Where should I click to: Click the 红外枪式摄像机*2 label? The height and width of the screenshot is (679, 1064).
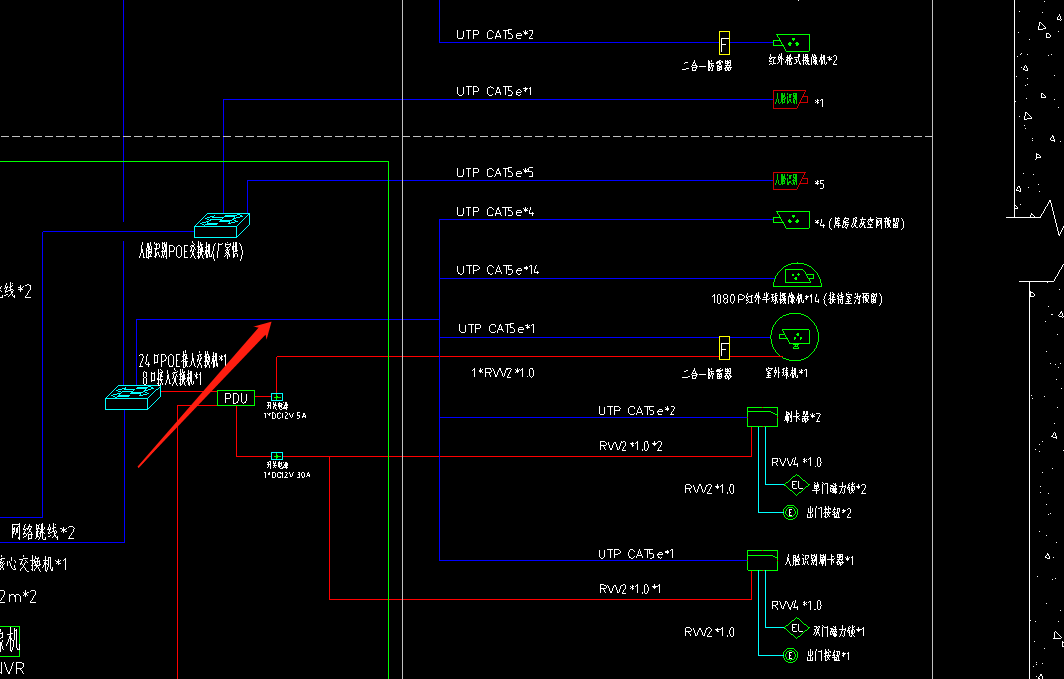pos(803,60)
